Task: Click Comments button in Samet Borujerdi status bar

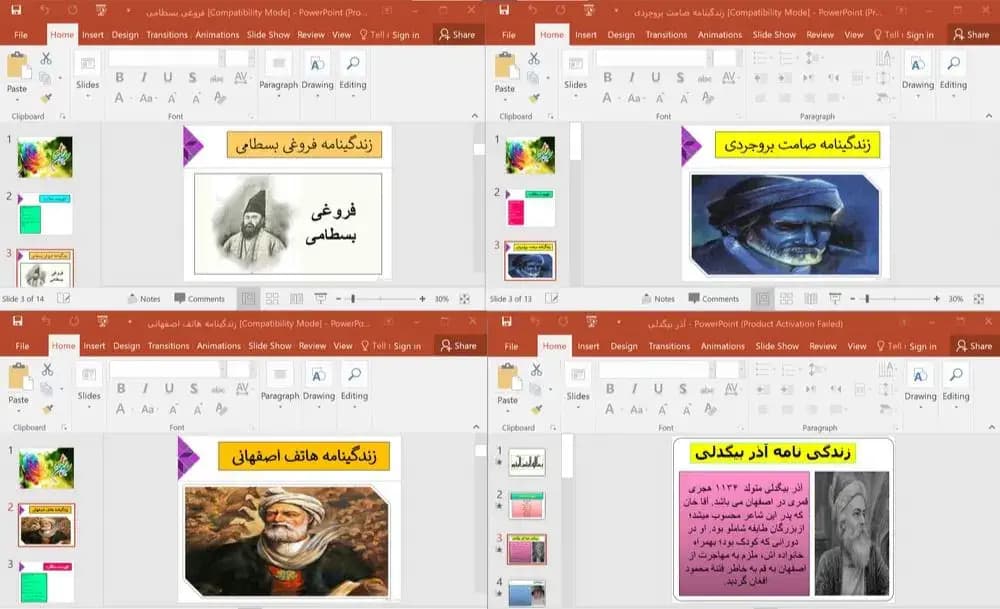Action: pos(714,298)
